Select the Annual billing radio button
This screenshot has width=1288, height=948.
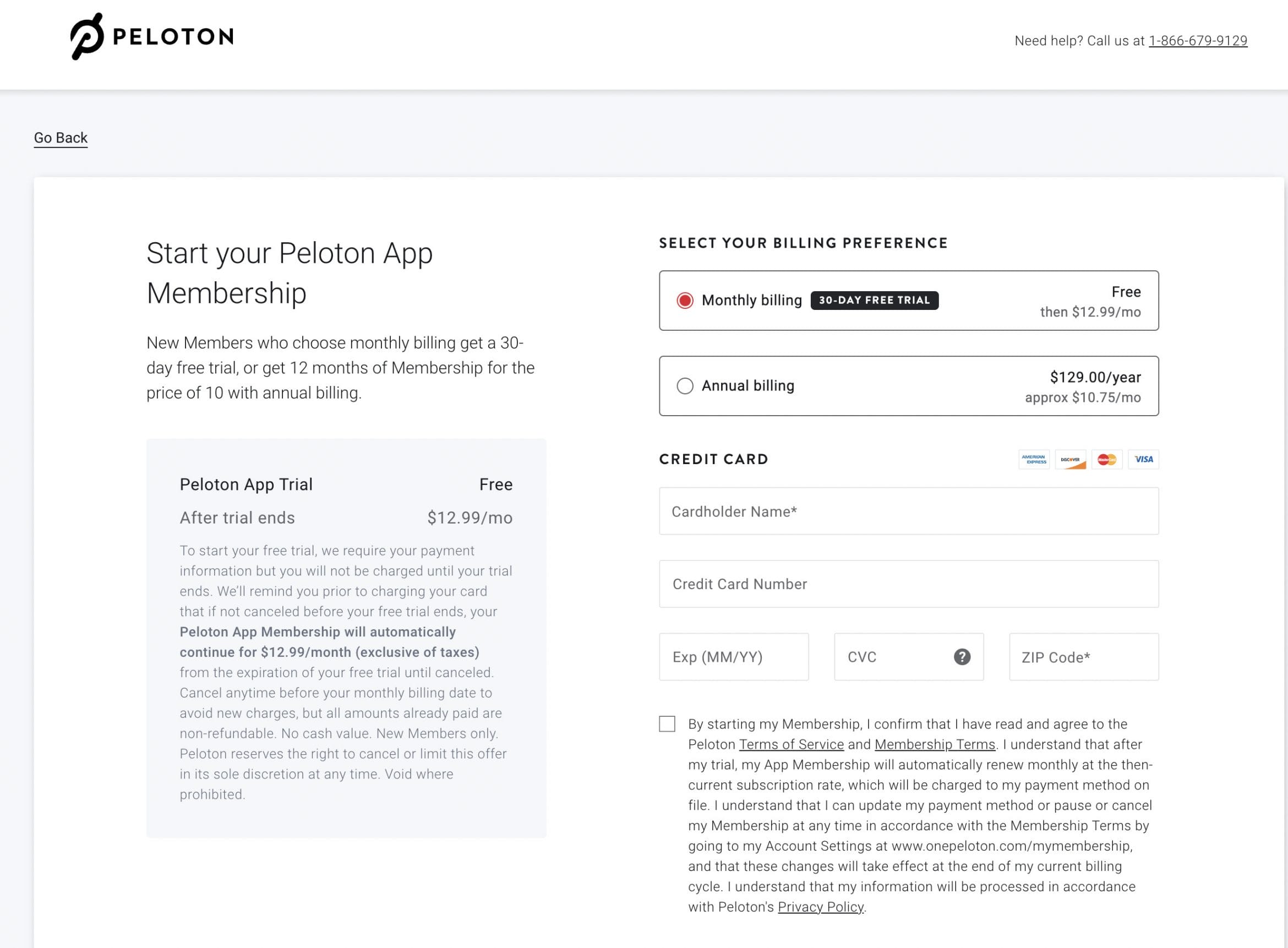[685, 385]
